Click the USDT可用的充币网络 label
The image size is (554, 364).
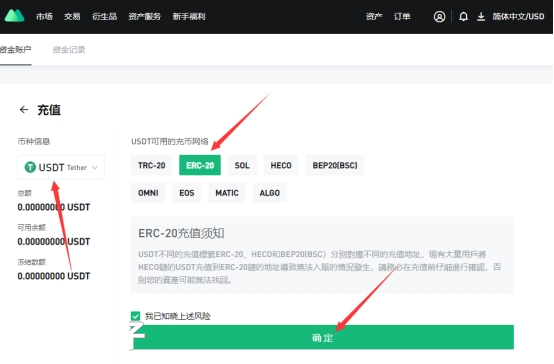(170, 141)
